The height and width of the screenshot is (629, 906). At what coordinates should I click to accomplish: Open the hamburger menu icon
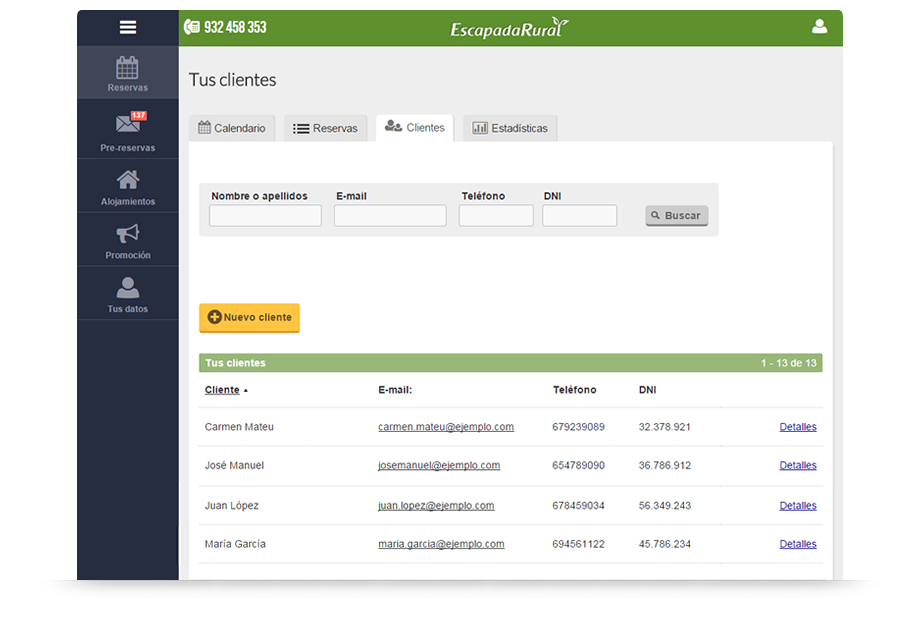[x=128, y=27]
